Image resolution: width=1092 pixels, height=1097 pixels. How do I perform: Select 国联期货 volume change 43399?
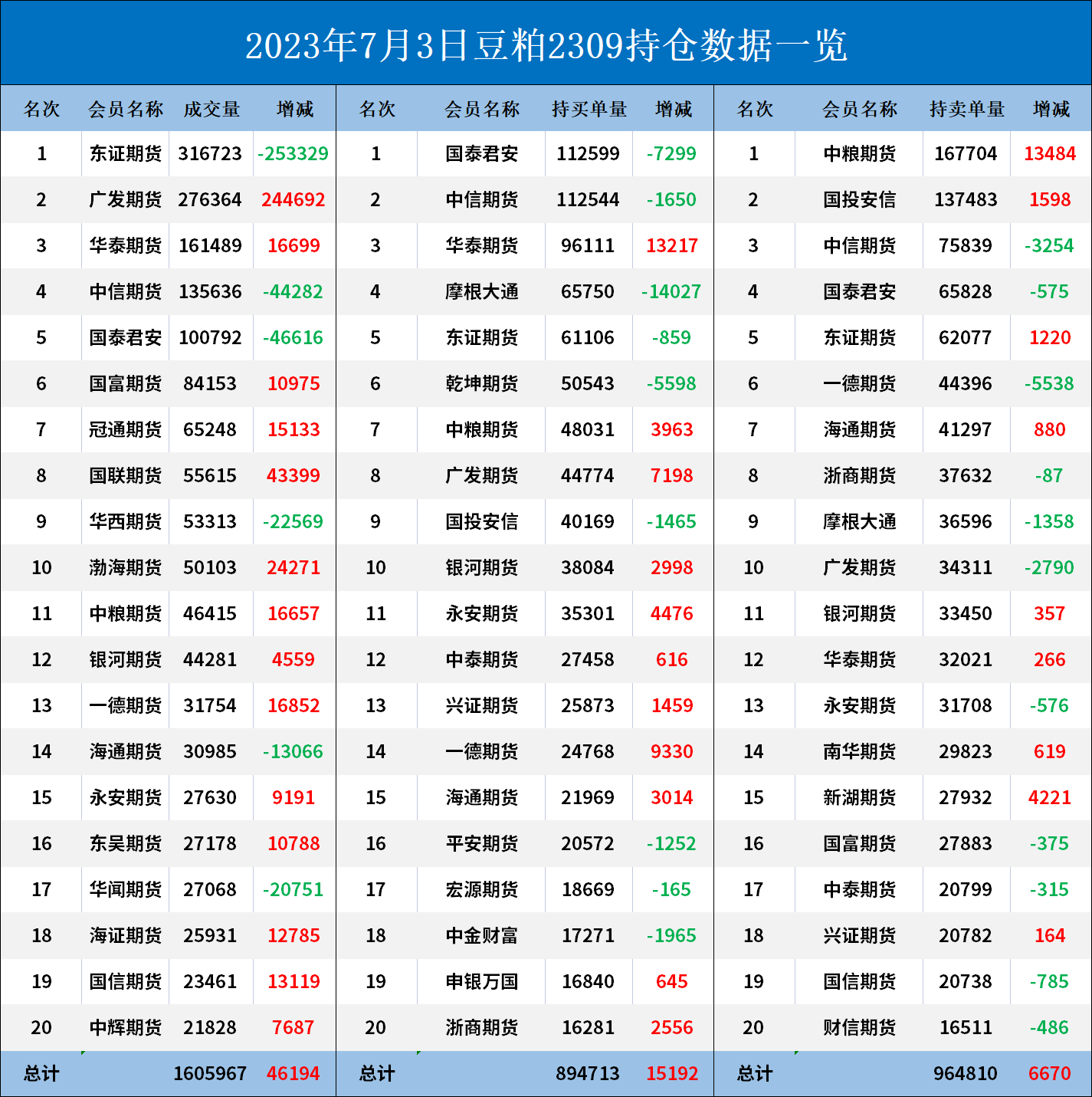[293, 476]
